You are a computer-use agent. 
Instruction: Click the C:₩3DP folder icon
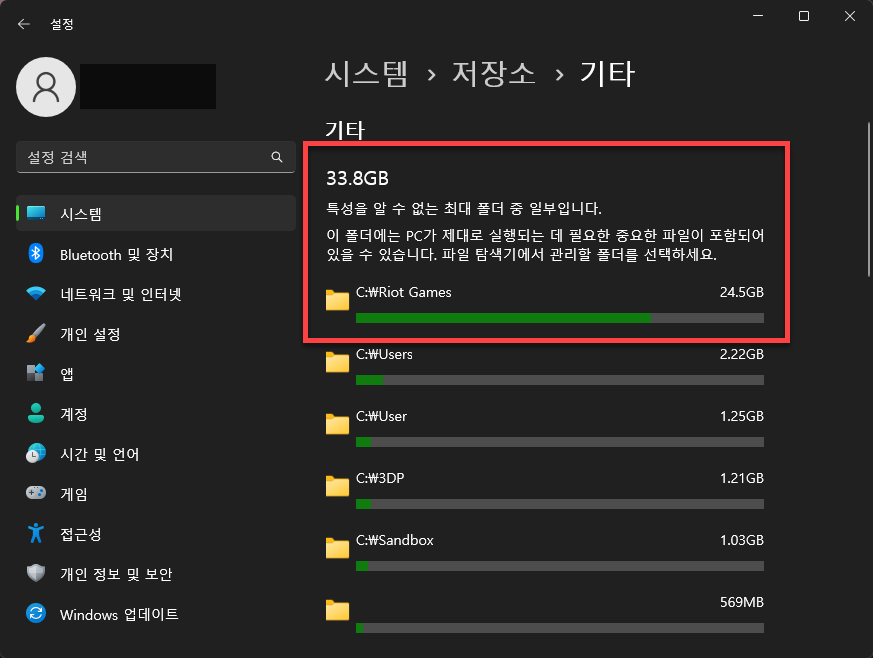[337, 486]
